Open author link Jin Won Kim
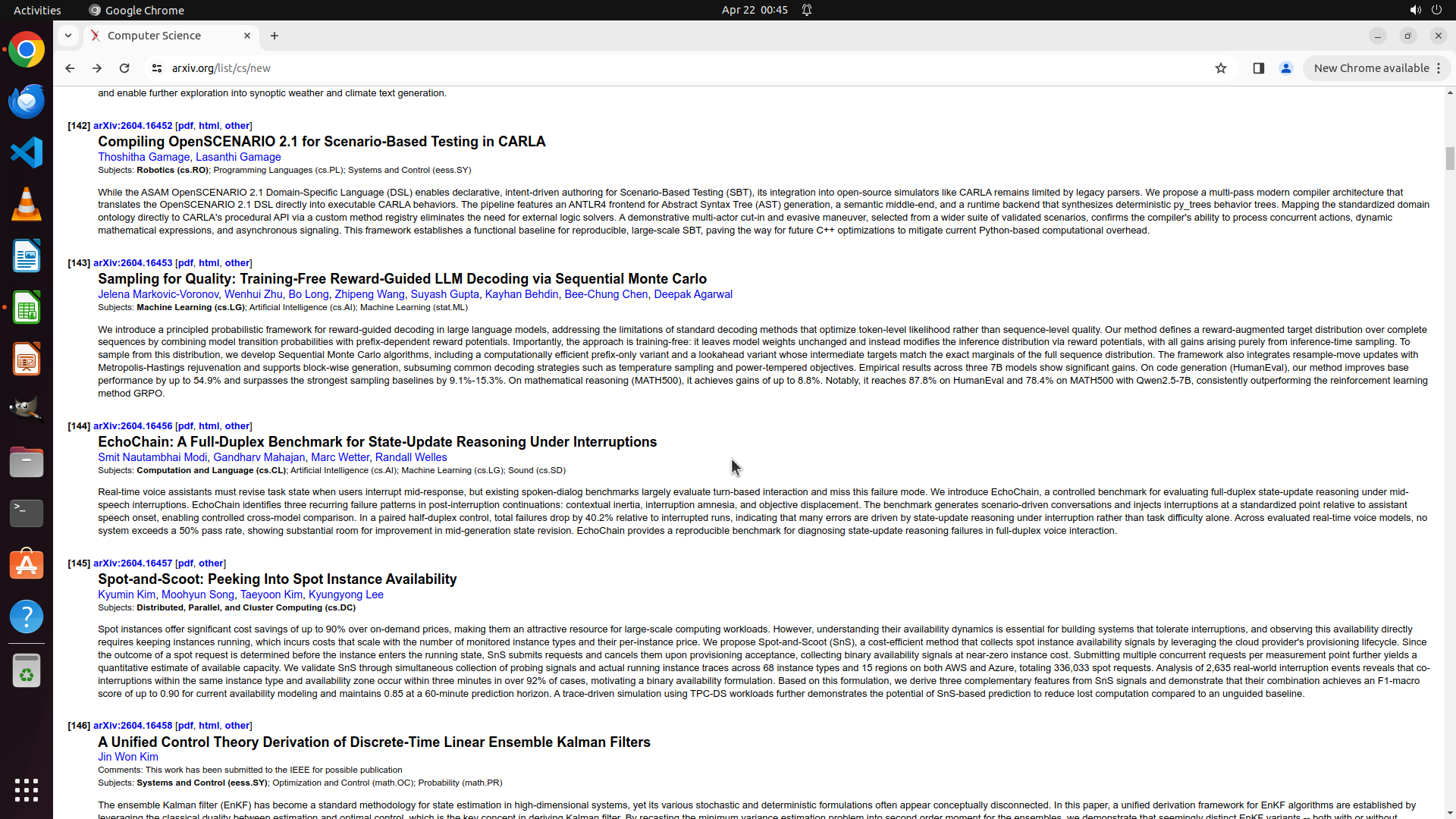Screen dimensions: 1456x819 pyautogui.click(x=128, y=757)
